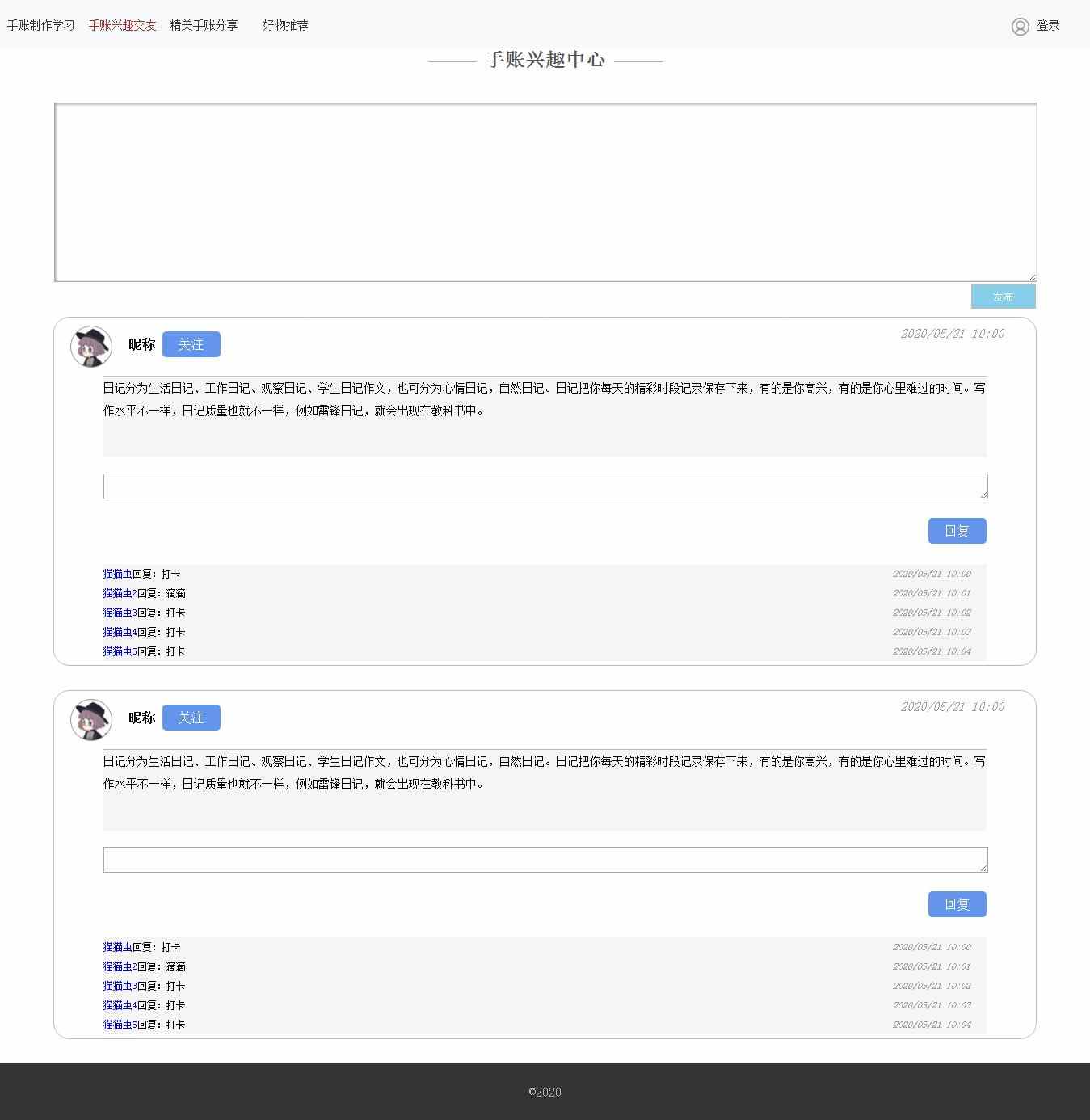This screenshot has height=1120, width=1090.
Task: Open 猫猫虫2 user link in first post
Action: click(120, 593)
